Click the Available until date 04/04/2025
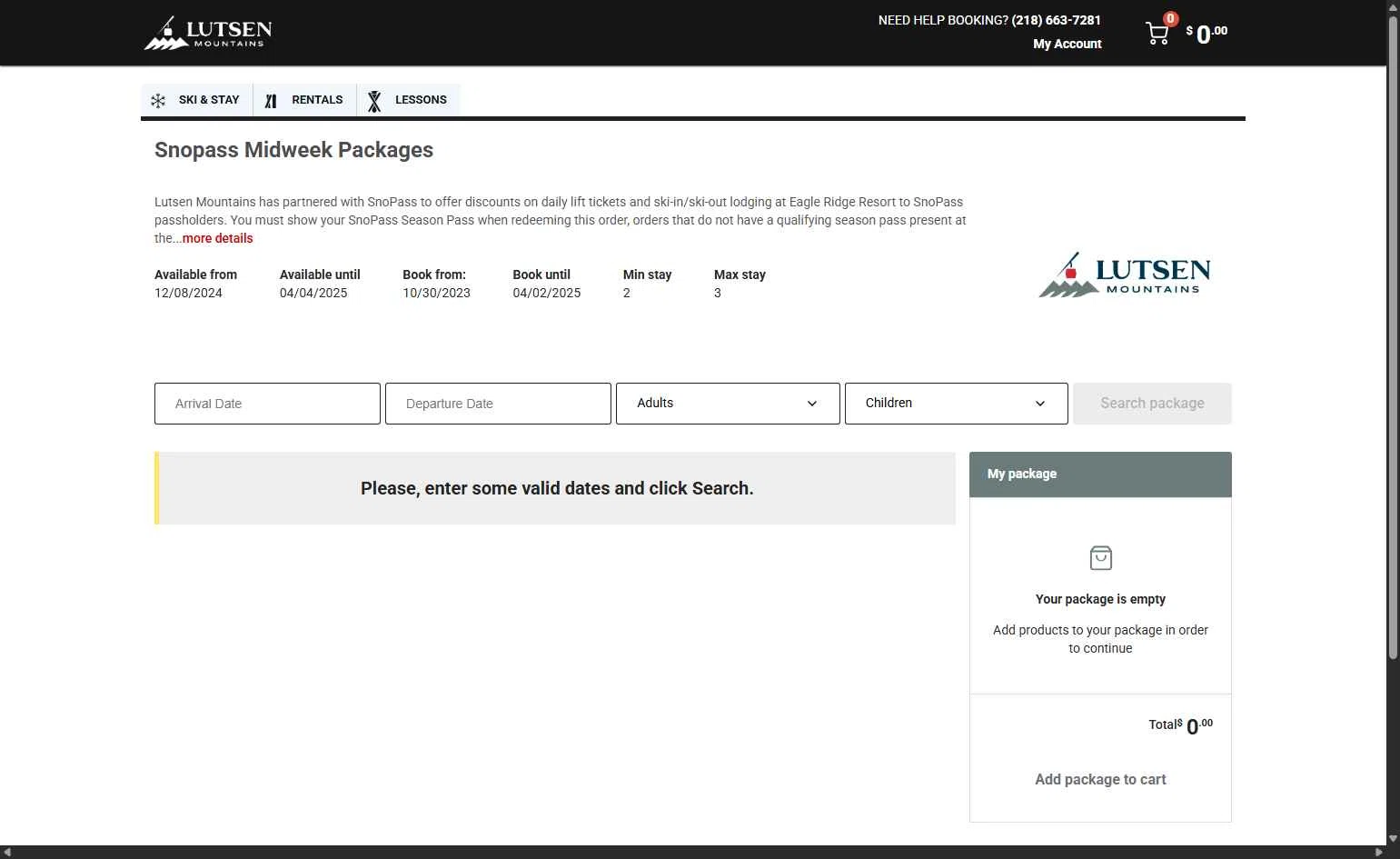This screenshot has width=1400, height=859. coord(313,293)
